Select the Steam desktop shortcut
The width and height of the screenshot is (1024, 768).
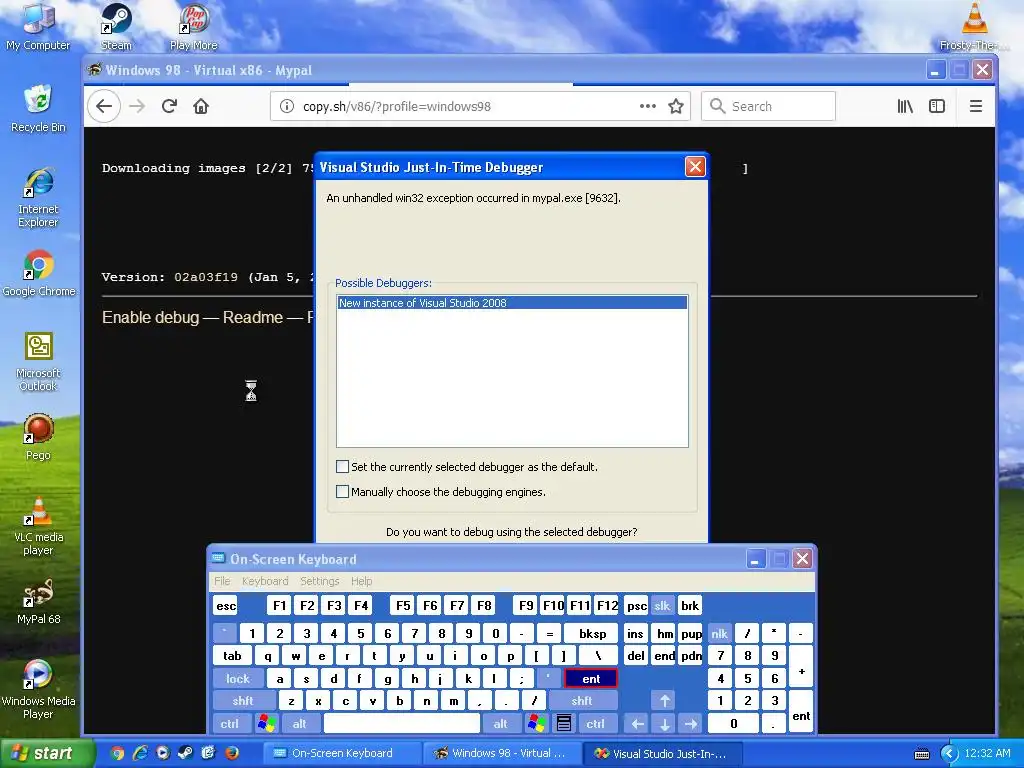click(x=116, y=27)
